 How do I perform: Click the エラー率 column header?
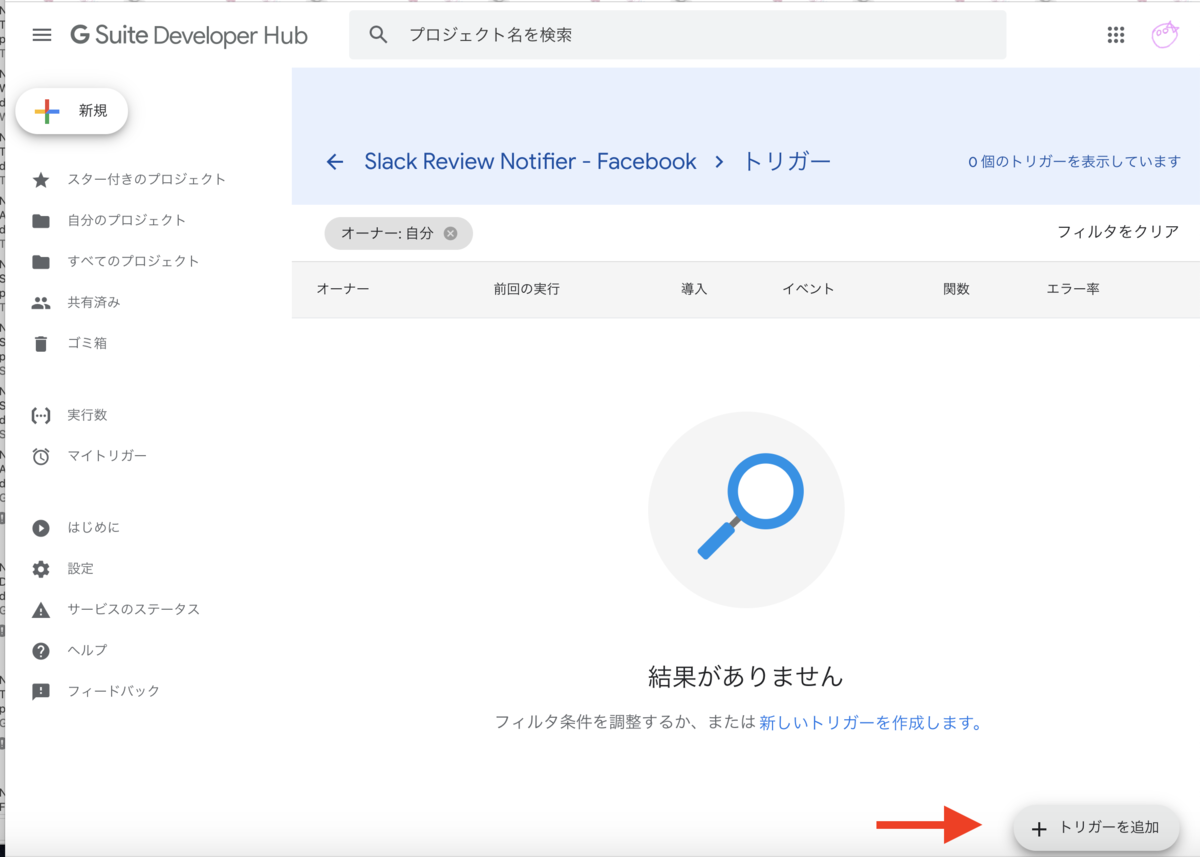point(1073,289)
